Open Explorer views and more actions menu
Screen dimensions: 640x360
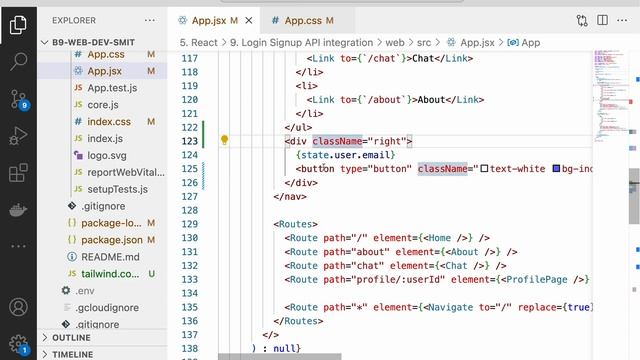150,20
